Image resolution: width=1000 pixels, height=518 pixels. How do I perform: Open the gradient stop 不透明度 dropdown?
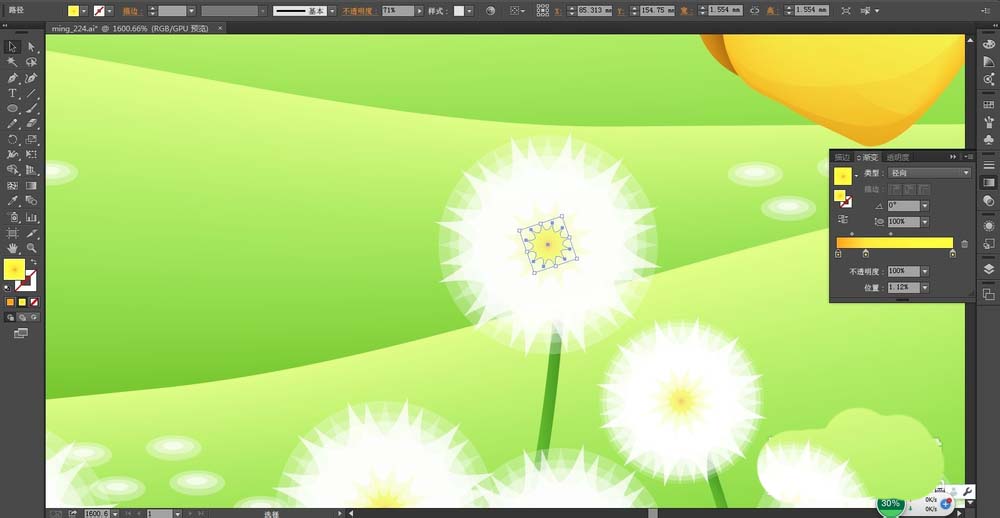pos(925,272)
